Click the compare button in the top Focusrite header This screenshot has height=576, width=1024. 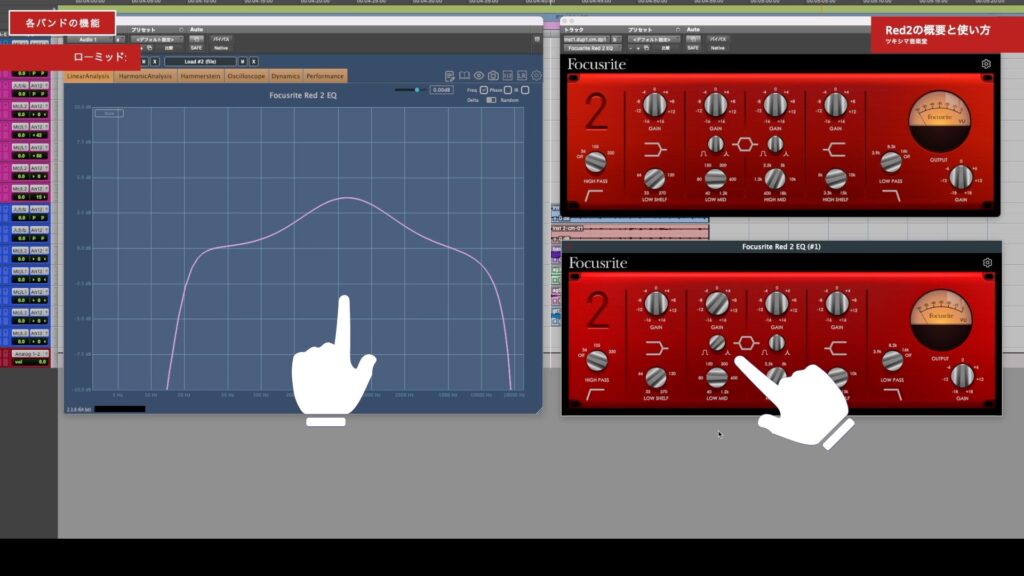pyautogui.click(x=667, y=48)
